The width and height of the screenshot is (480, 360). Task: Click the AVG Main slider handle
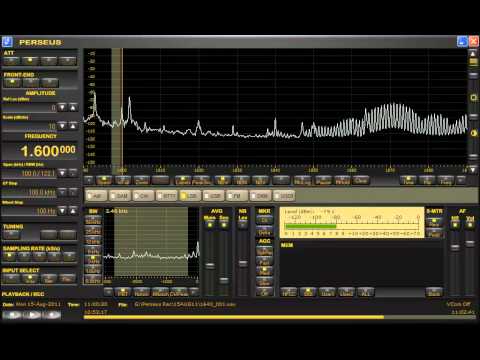point(210,266)
